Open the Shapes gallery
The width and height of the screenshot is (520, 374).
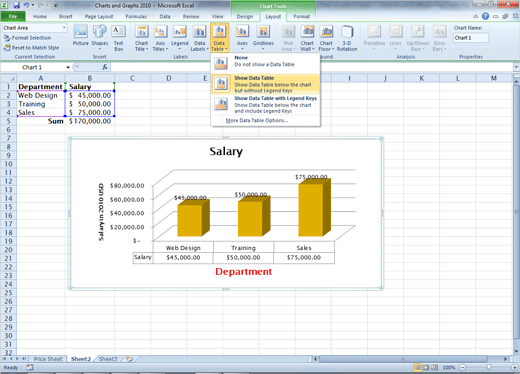coord(99,37)
